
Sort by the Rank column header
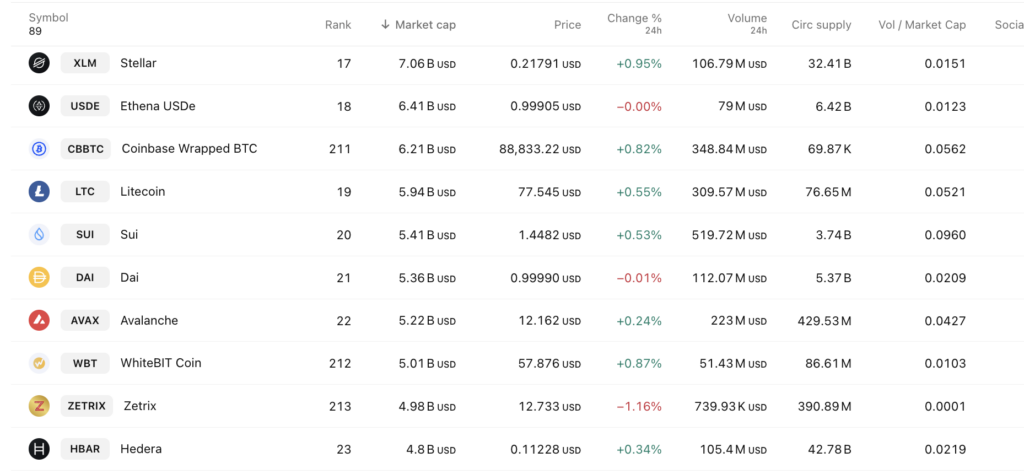coord(338,25)
